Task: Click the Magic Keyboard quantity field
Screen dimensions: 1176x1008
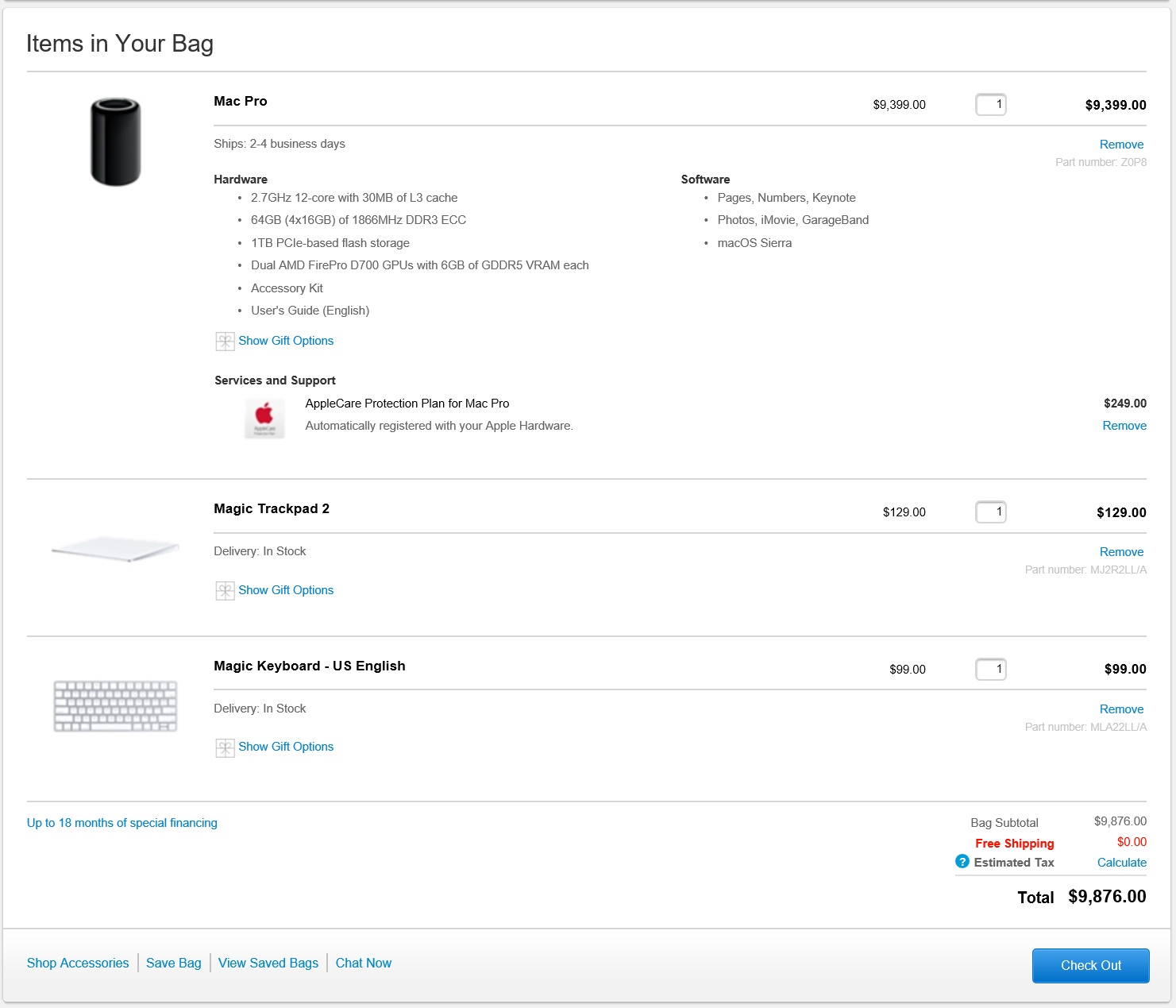Action: tap(990, 669)
